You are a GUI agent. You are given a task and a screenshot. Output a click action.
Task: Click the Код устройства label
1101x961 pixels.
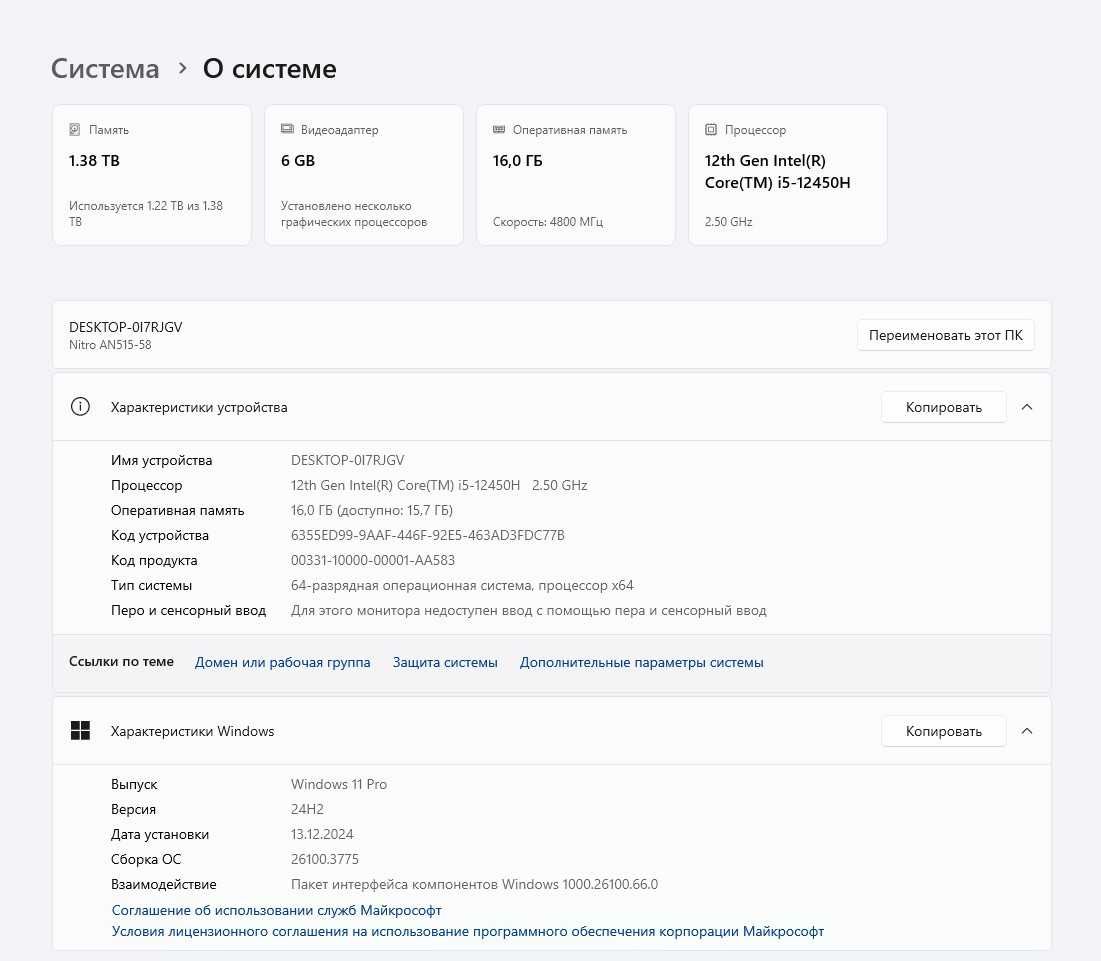[x=159, y=535]
